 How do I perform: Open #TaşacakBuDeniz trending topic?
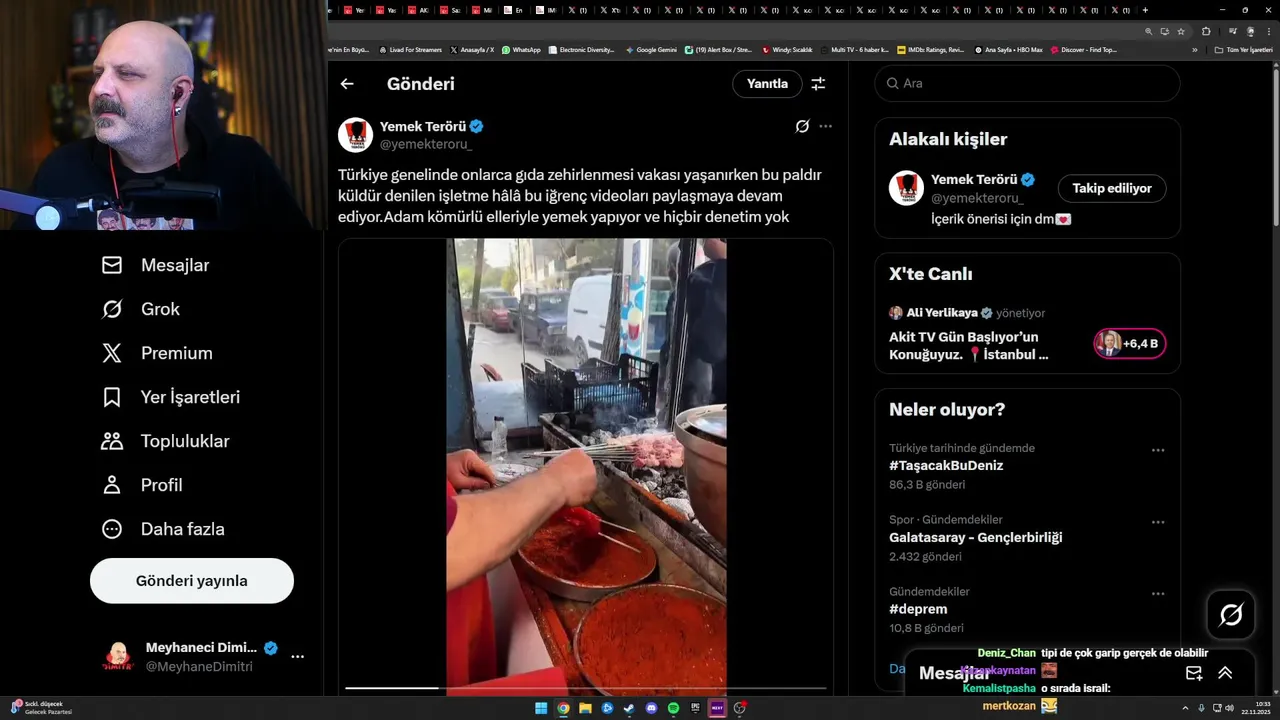pos(946,466)
